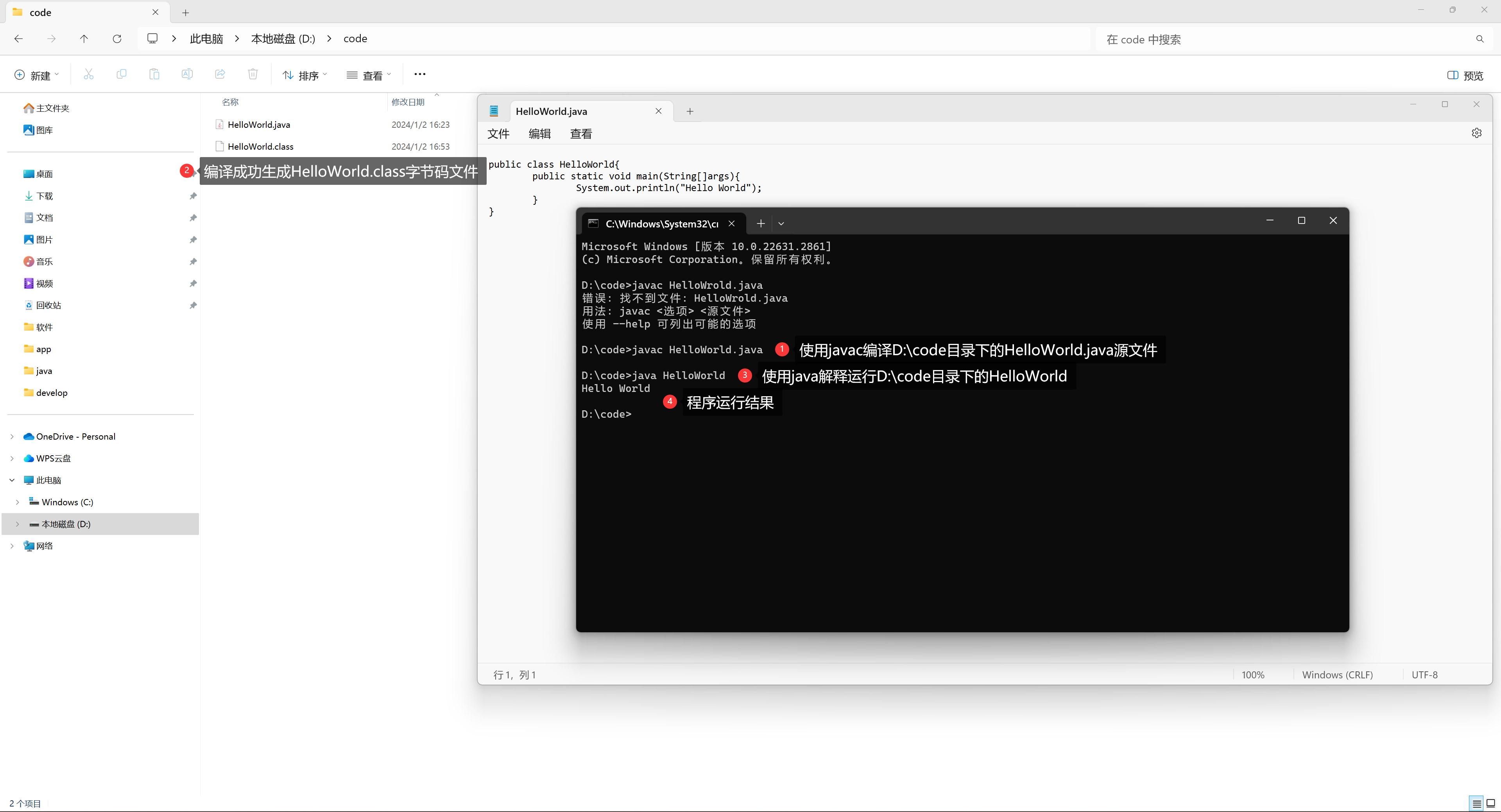Expand 网络 tree node
This screenshot has height=812, width=1501.
12,546
